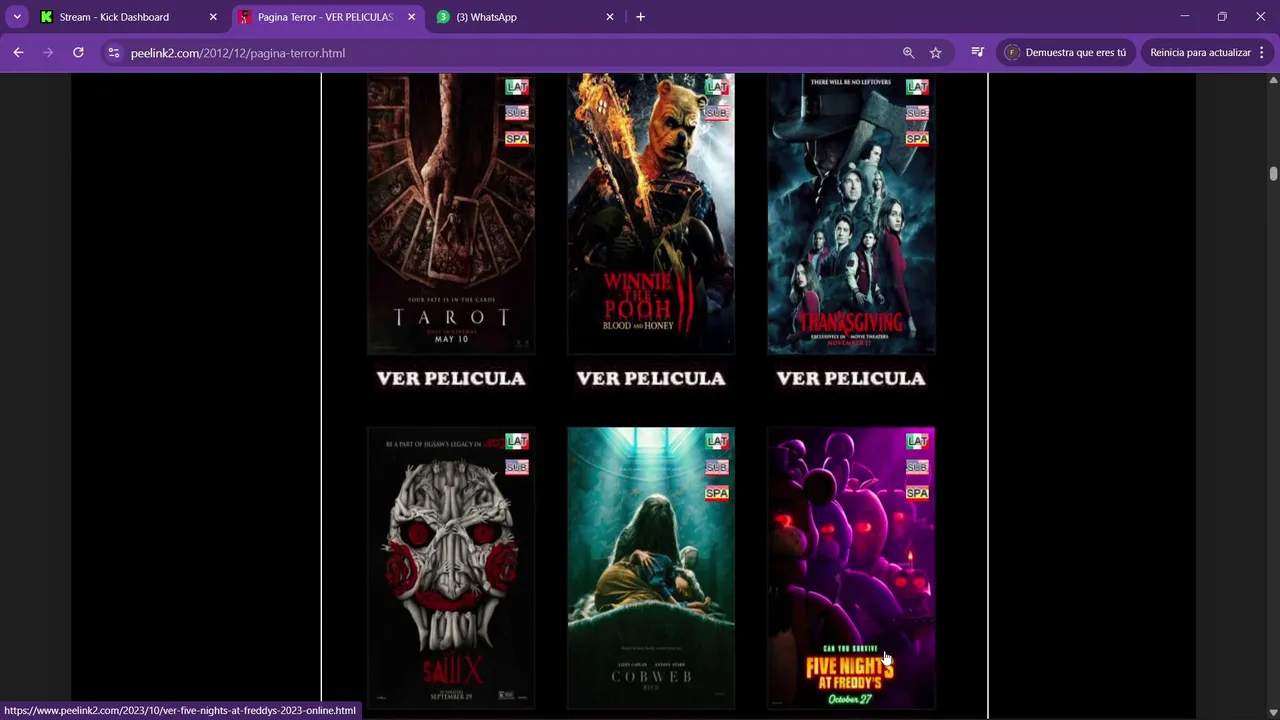View site information icon in address bar
This screenshot has width=1280, height=720.
[113, 52]
